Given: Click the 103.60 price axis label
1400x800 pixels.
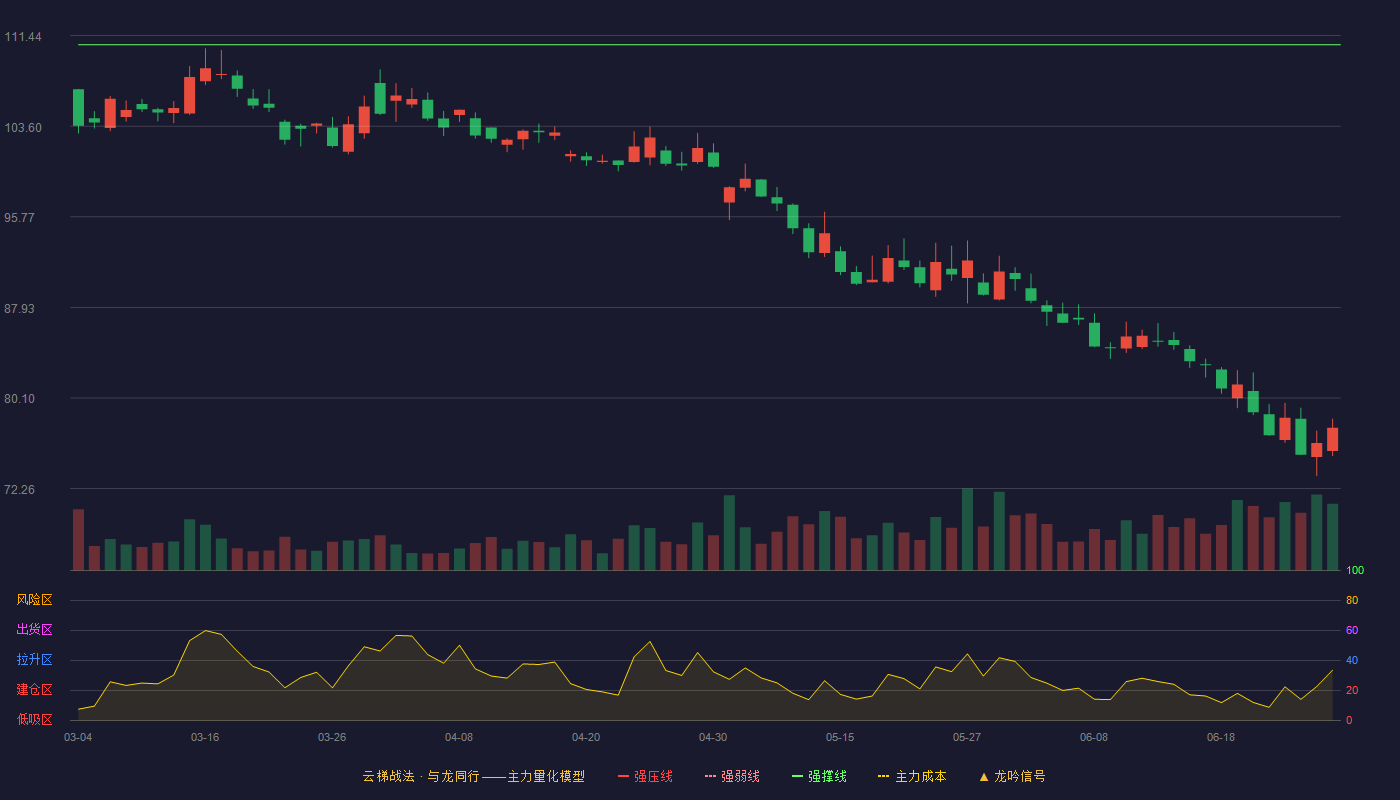Looking at the screenshot, I should [x=23, y=127].
